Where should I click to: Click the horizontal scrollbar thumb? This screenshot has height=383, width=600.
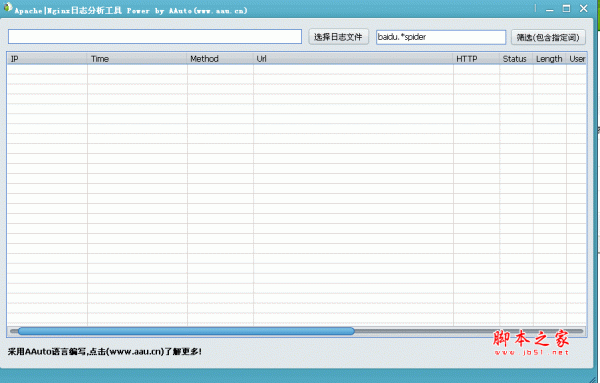coord(186,331)
